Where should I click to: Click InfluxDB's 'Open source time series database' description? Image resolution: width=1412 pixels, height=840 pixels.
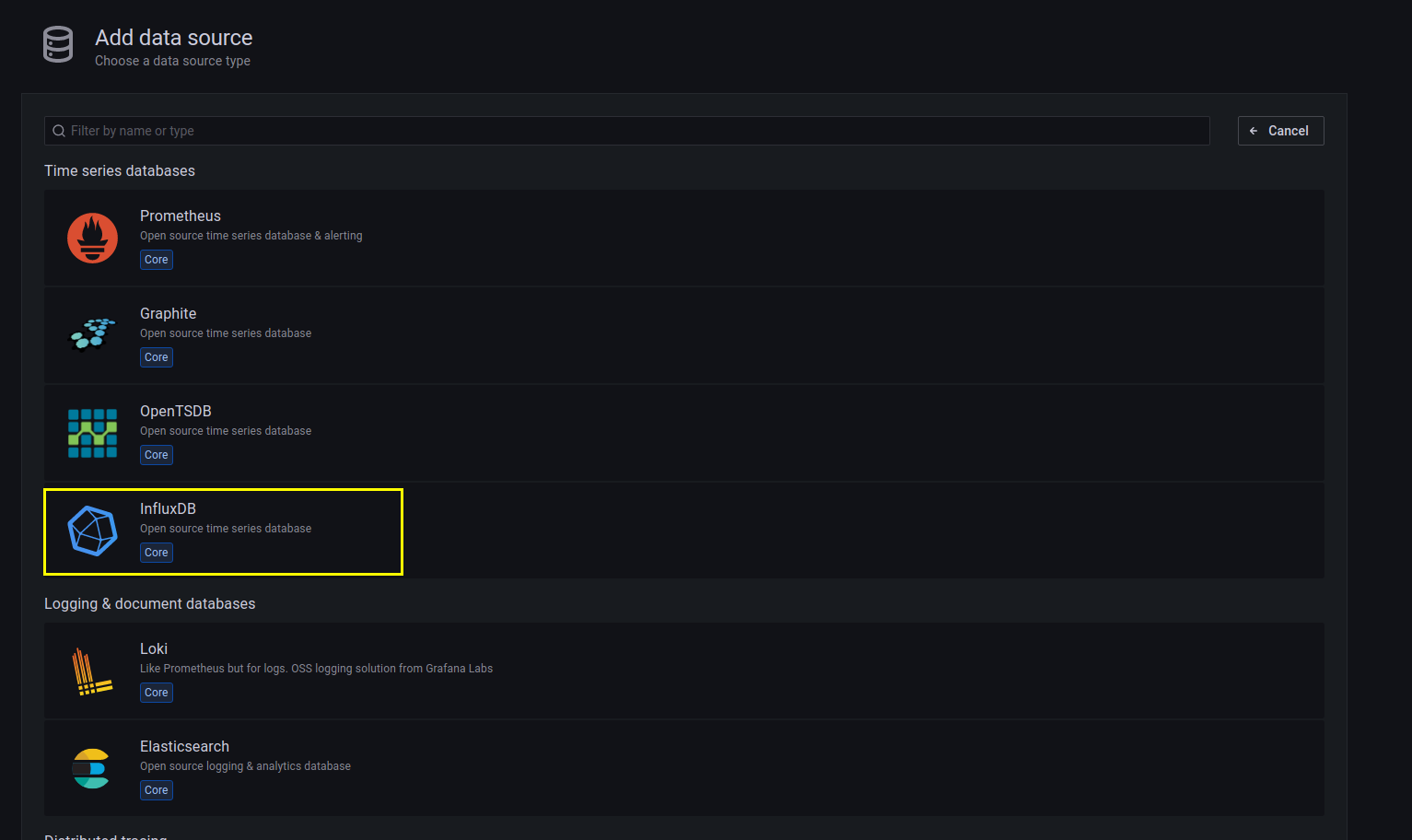[226, 529]
